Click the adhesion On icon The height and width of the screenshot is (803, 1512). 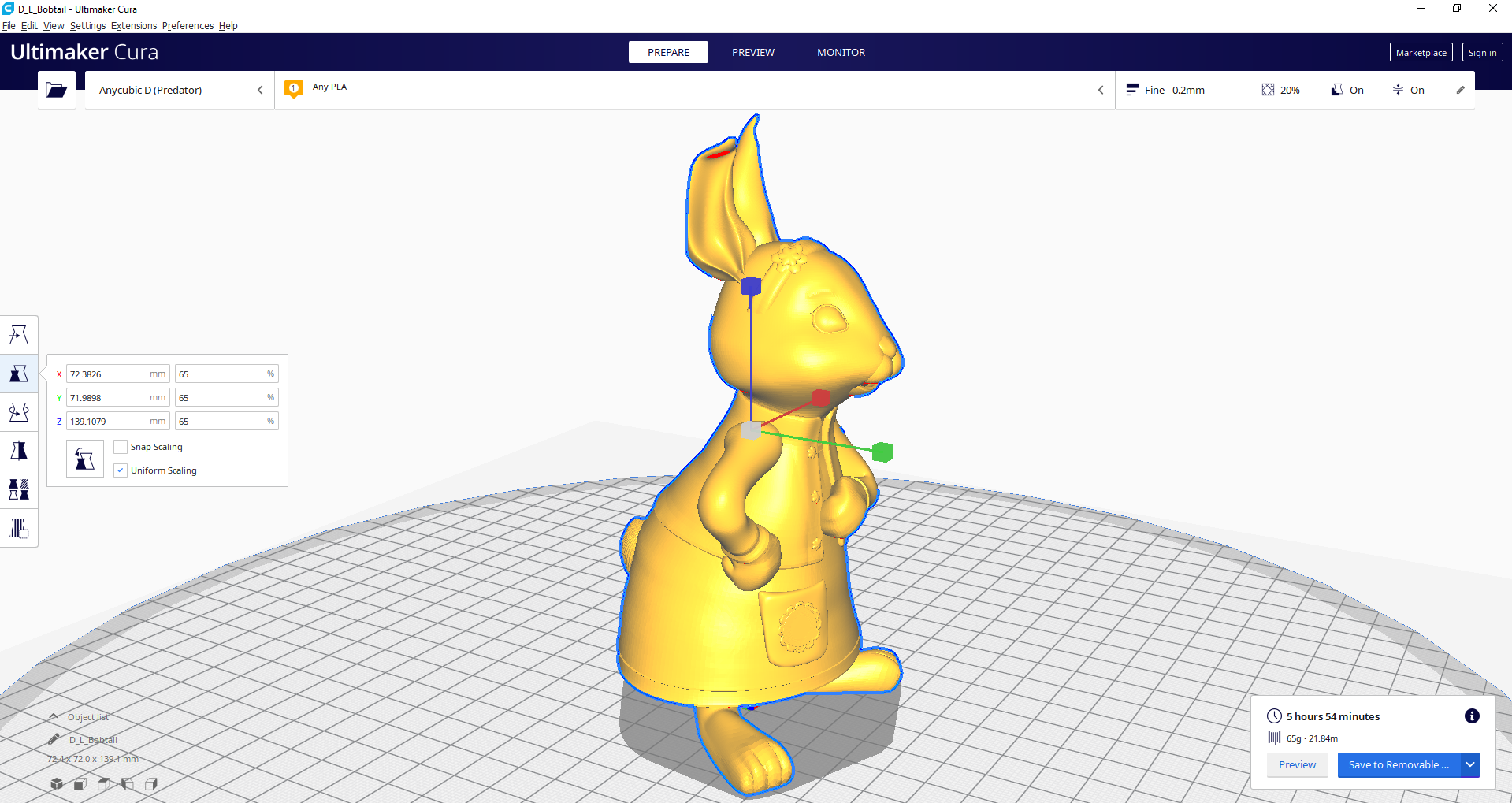(1398, 90)
